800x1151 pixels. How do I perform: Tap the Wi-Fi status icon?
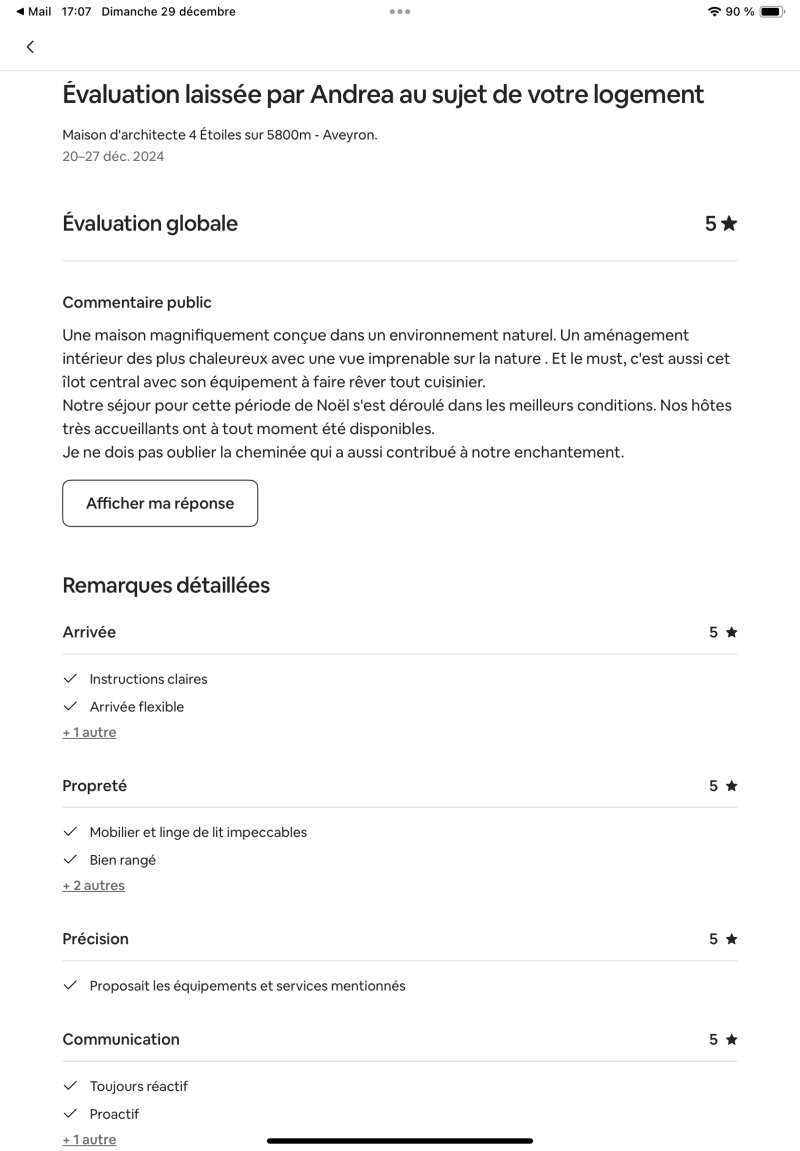[714, 12]
